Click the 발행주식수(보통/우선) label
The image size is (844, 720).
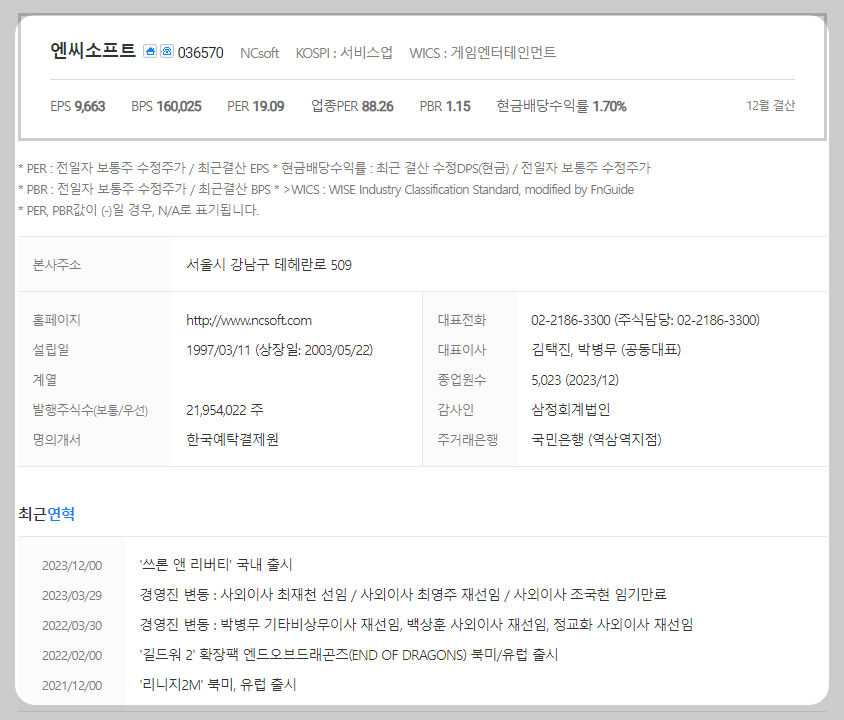(x=90, y=411)
